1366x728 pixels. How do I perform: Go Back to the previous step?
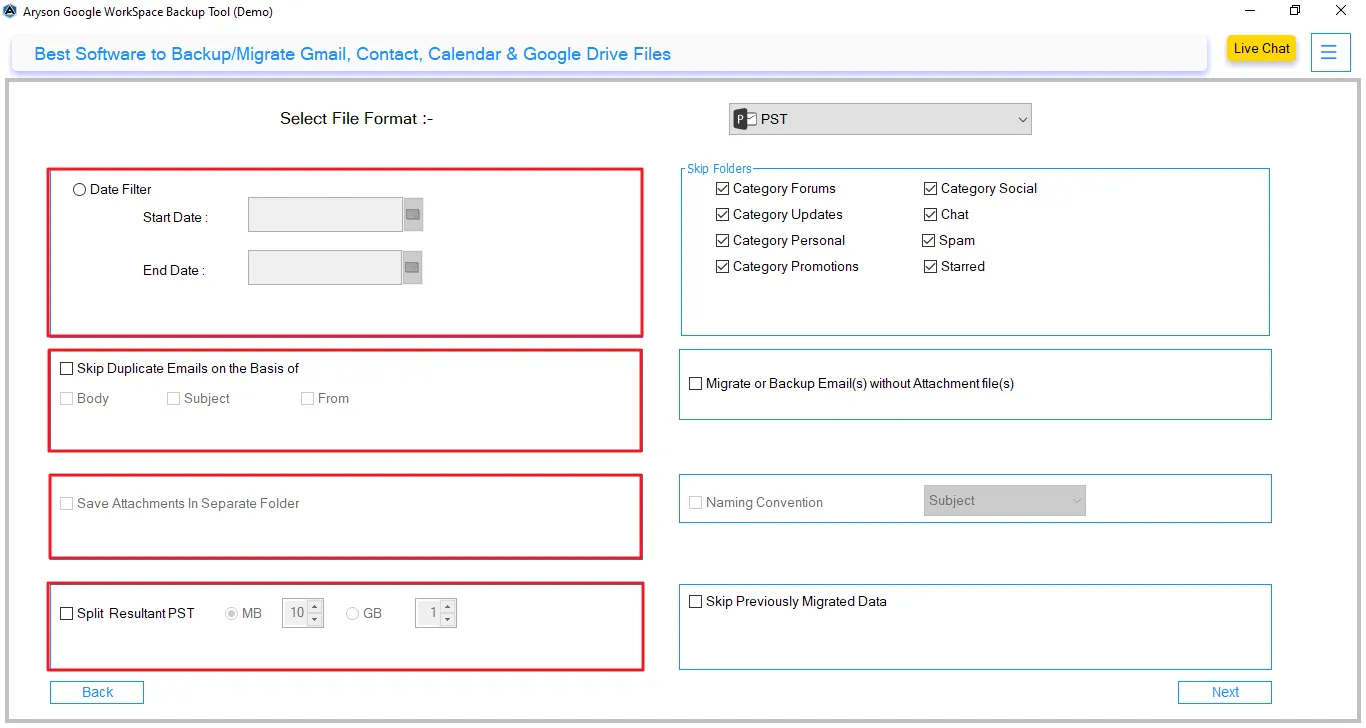97,692
